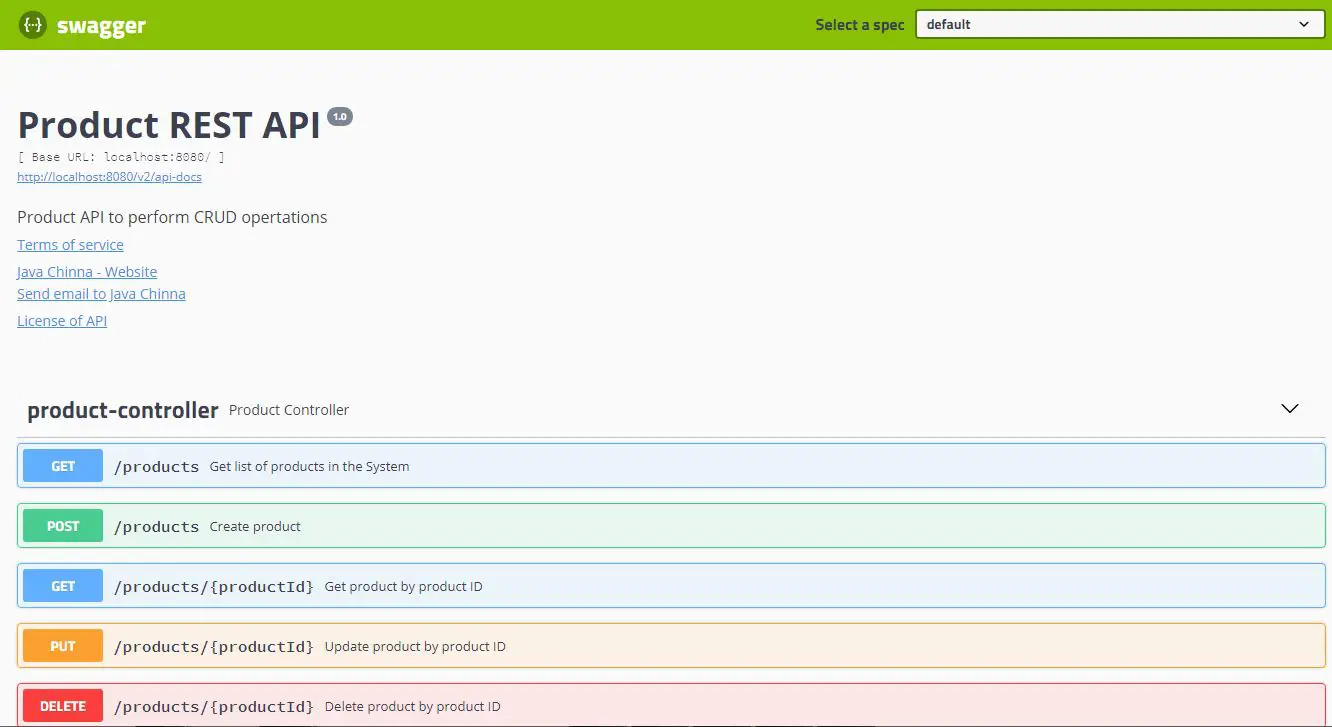1332x727 pixels.
Task: Open the localhost api-docs URL link
Action: pyautogui.click(x=109, y=176)
